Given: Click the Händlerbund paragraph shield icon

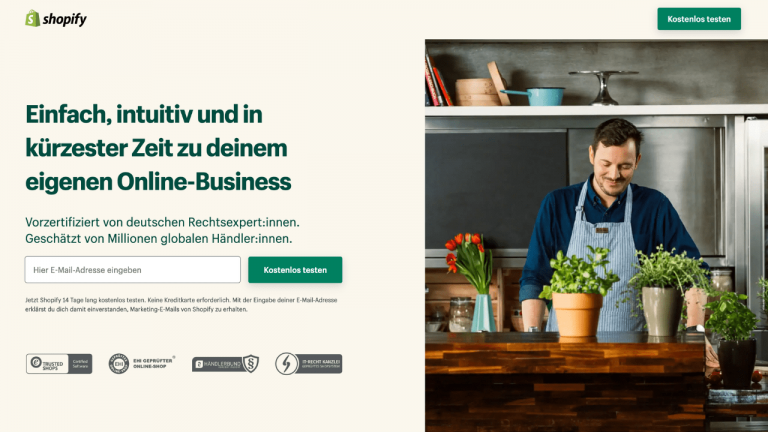Looking at the screenshot, I should (x=251, y=364).
